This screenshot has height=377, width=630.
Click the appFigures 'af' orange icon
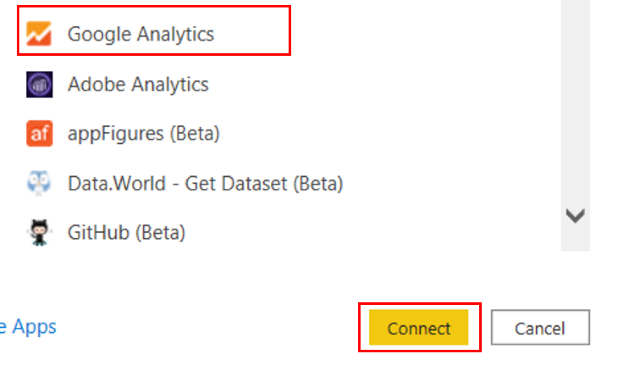tap(39, 133)
